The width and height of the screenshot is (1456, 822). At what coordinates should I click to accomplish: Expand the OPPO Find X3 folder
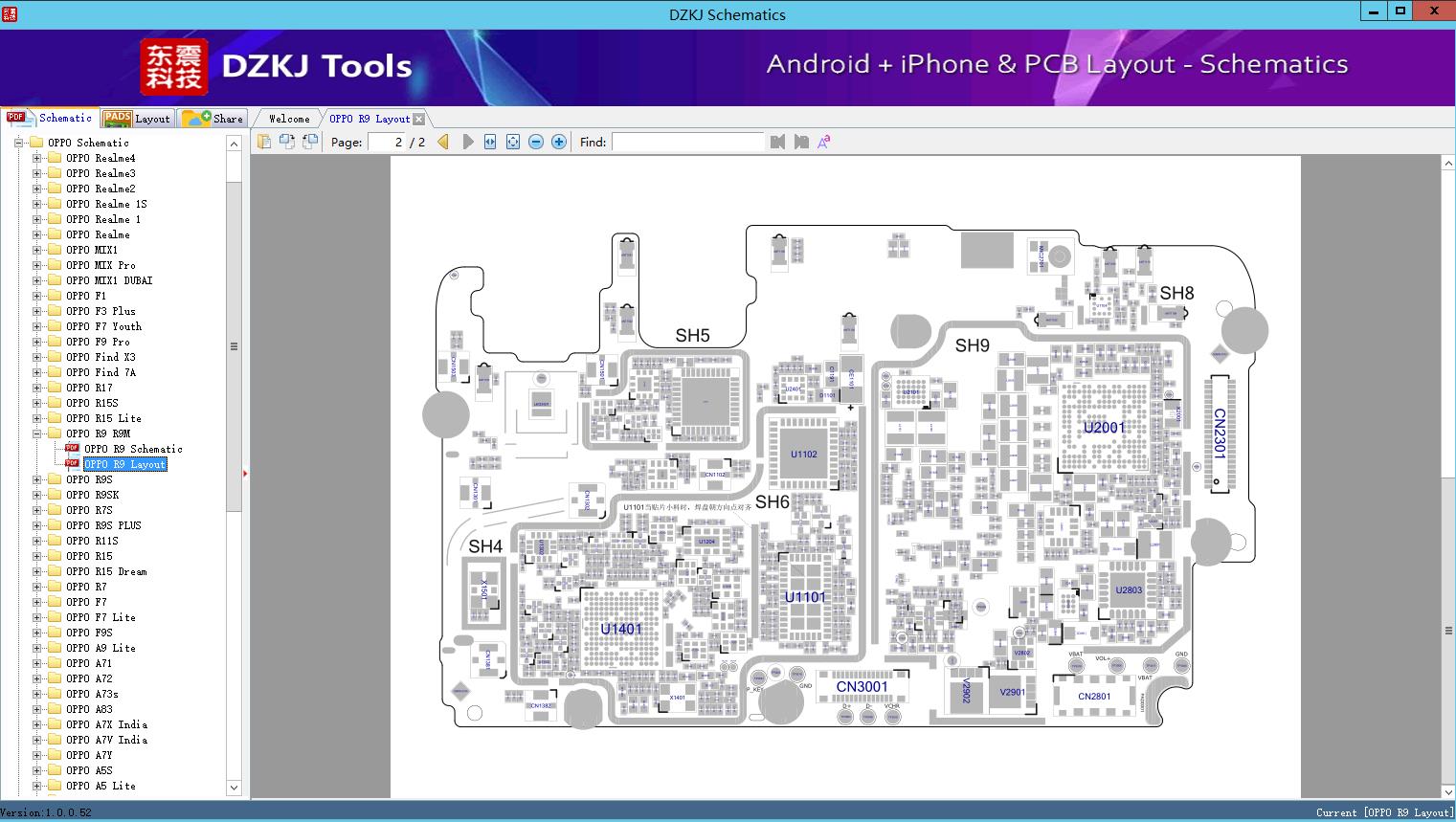click(36, 357)
